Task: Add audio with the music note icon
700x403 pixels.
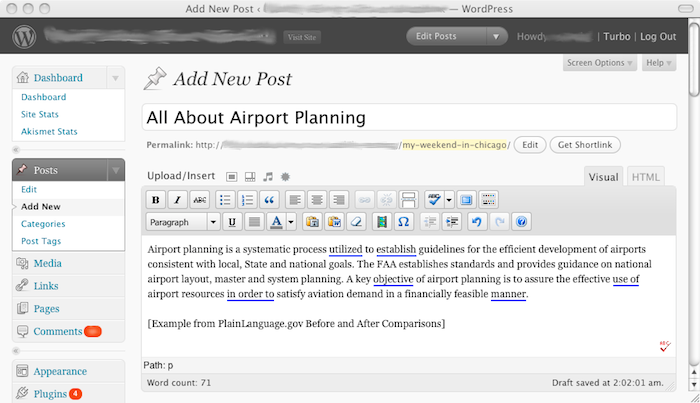Action: [268, 177]
